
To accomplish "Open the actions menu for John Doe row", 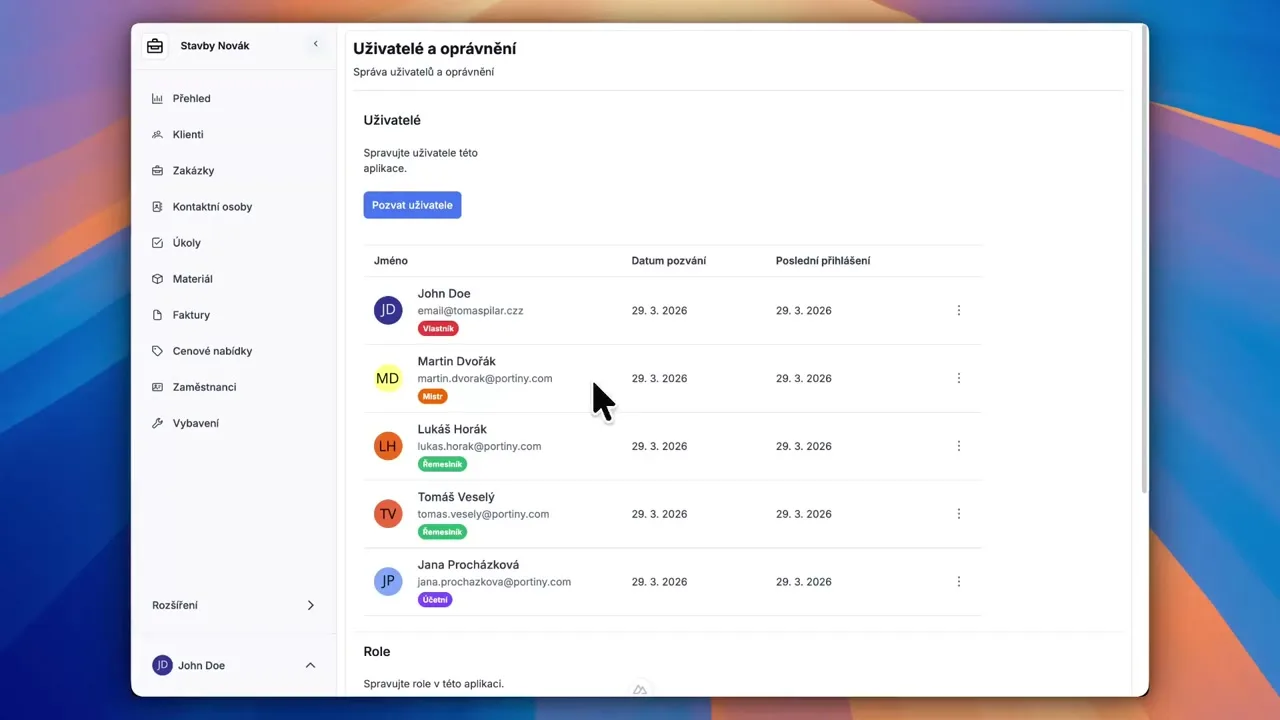I will click(x=958, y=310).
